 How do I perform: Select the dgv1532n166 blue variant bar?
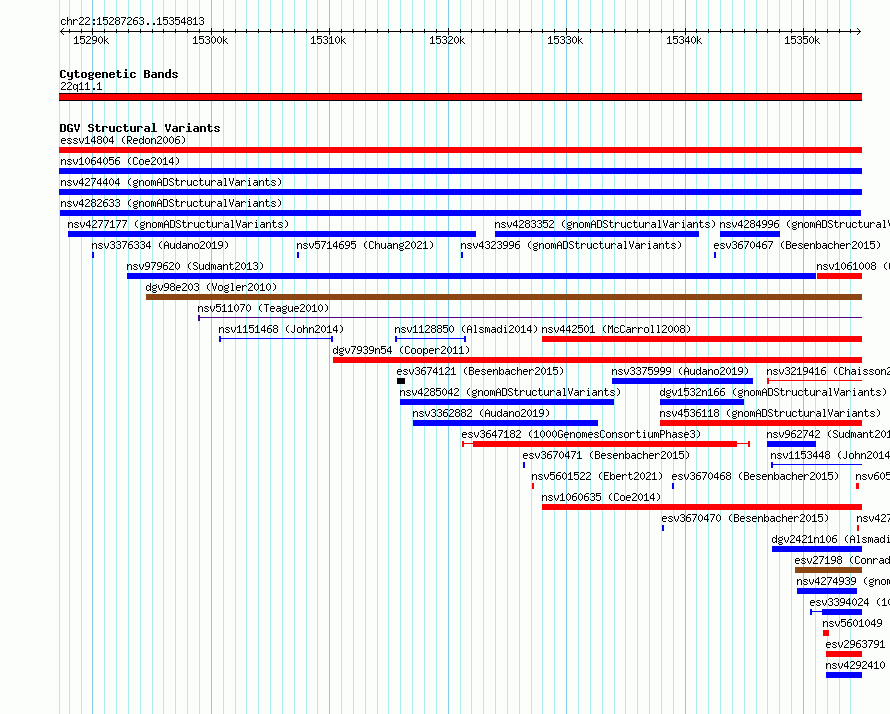coord(702,402)
